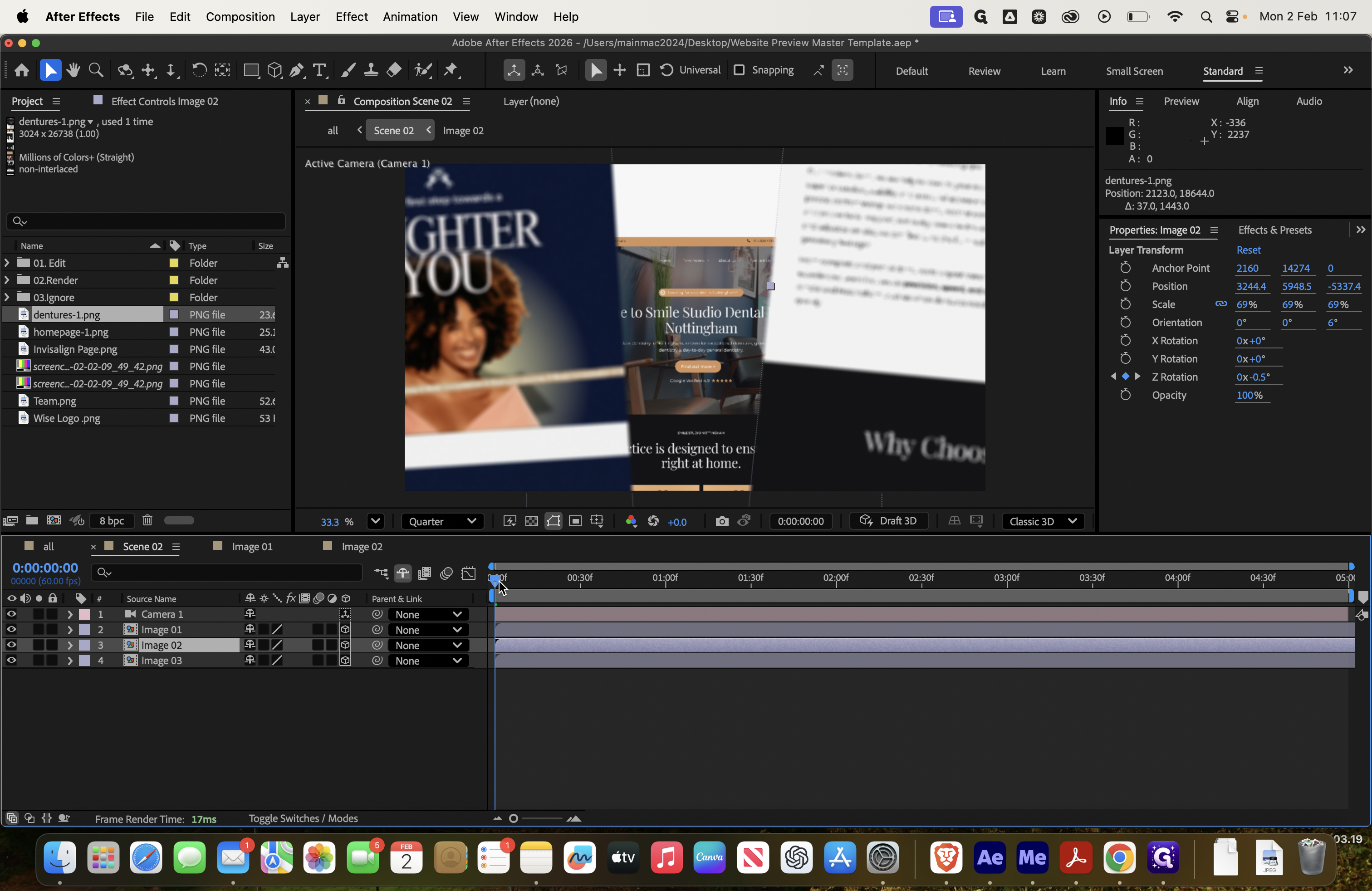
Task: Hide the Image 01 layer
Action: [x=11, y=629]
